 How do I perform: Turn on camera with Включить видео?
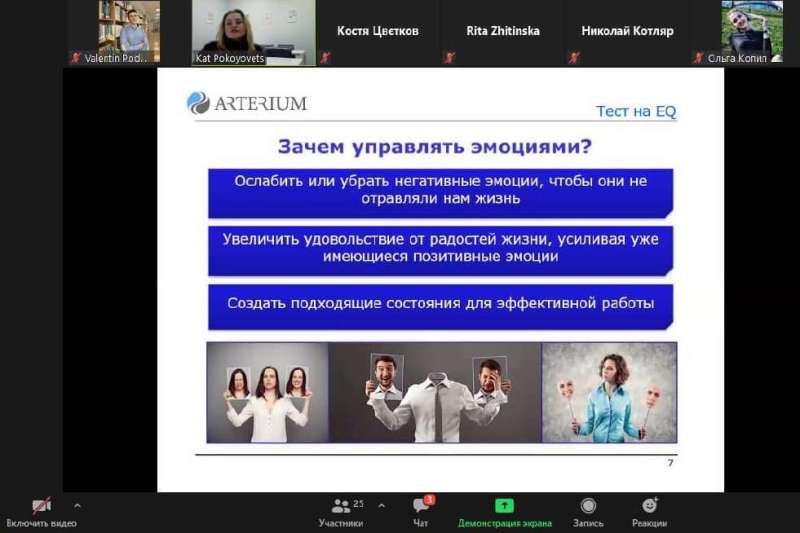pos(41,512)
